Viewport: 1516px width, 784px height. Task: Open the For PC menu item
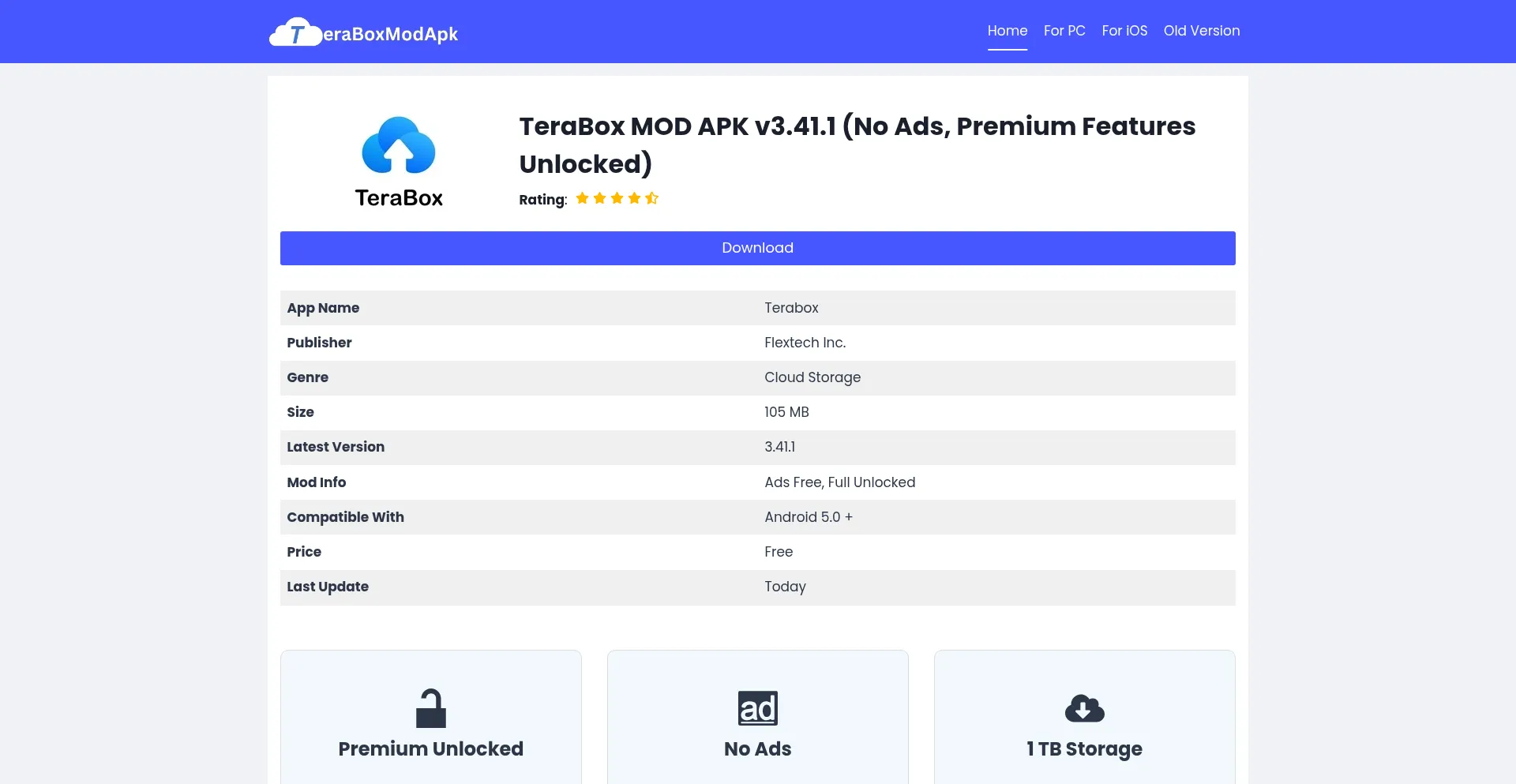click(1064, 31)
